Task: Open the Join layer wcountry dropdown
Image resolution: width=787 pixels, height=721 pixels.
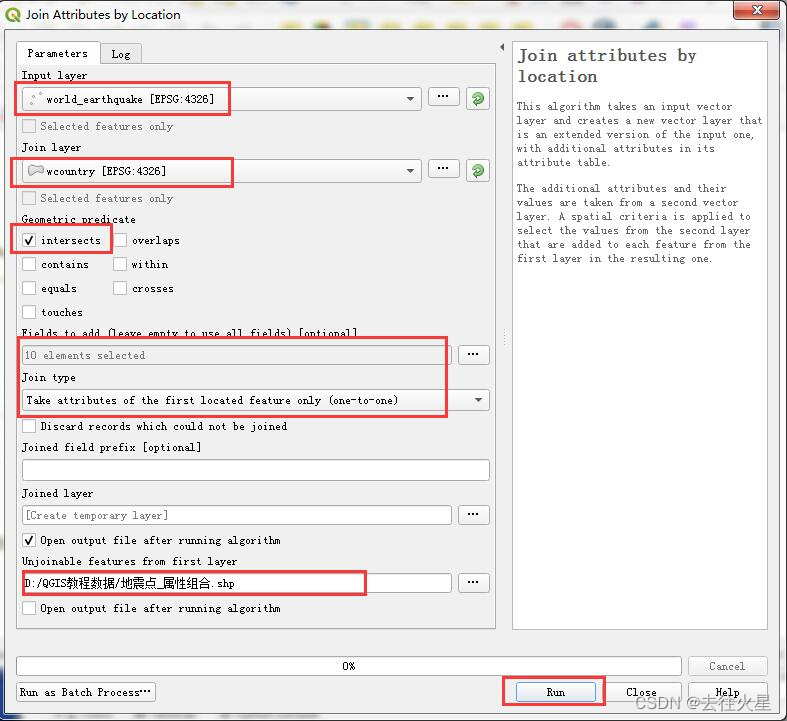Action: 221,171
